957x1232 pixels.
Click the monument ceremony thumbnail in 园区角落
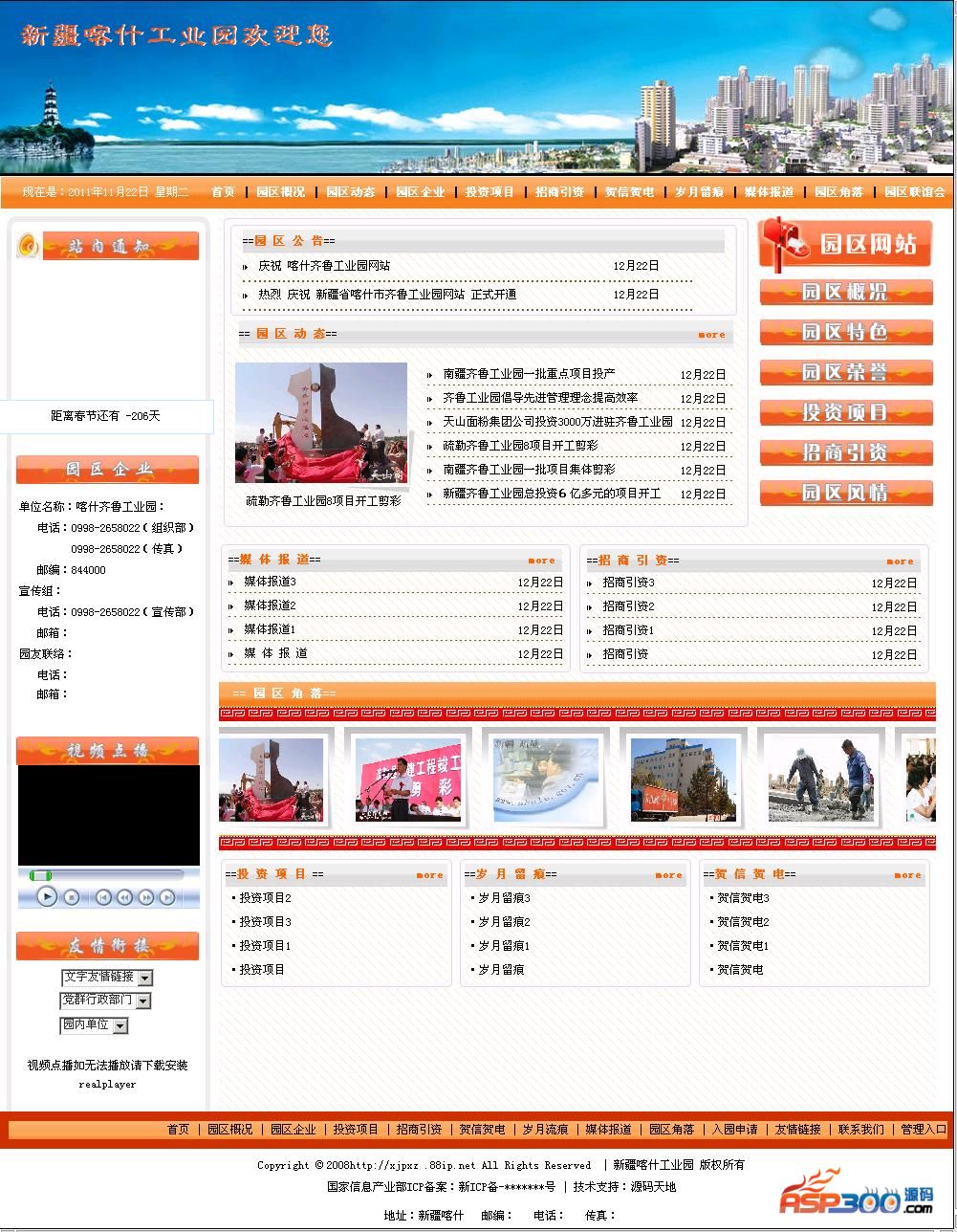click(x=272, y=780)
